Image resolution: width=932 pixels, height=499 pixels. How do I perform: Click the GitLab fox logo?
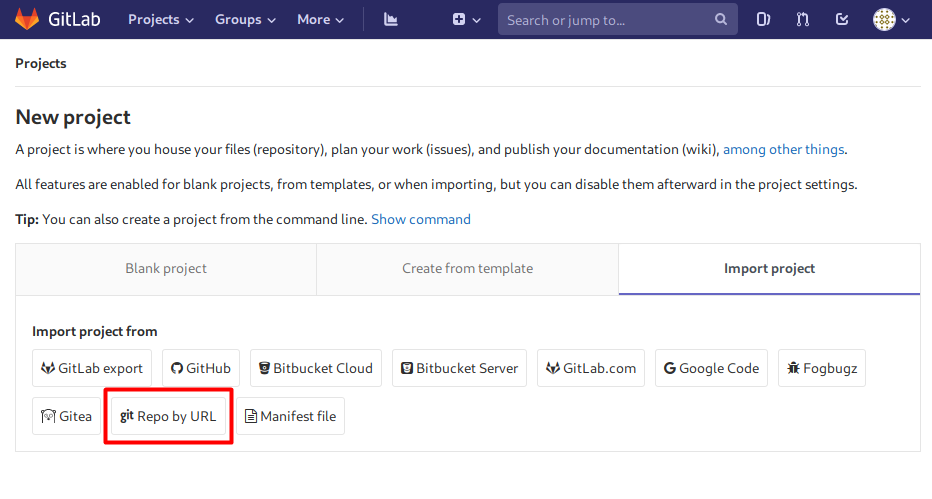(x=28, y=19)
